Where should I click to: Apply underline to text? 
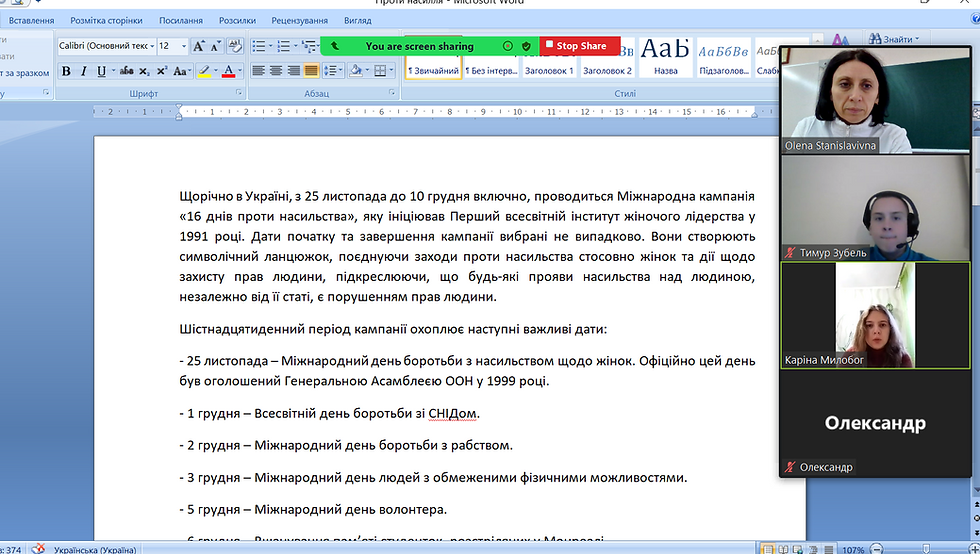click(101, 71)
